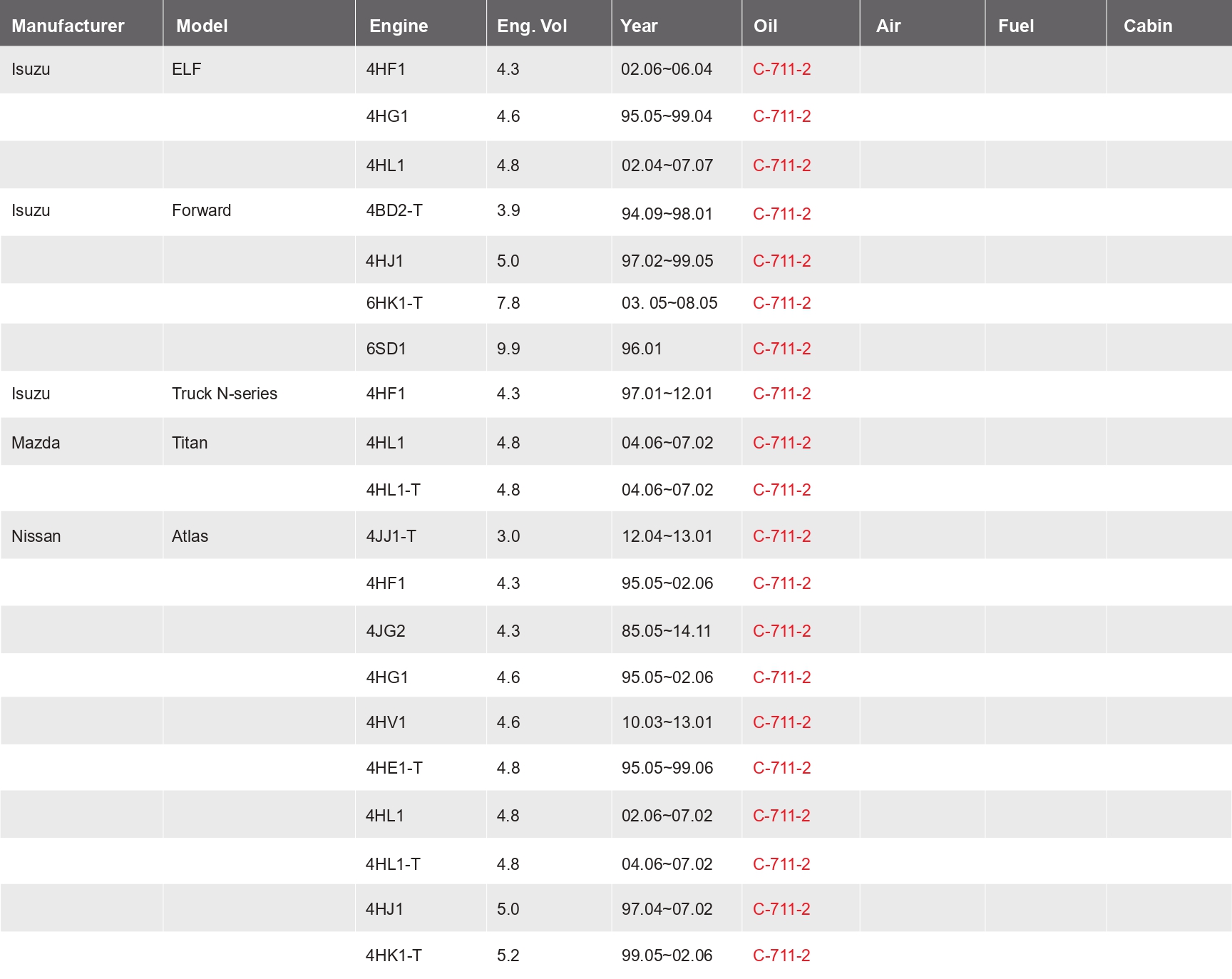Click year value 96.01

(642, 349)
